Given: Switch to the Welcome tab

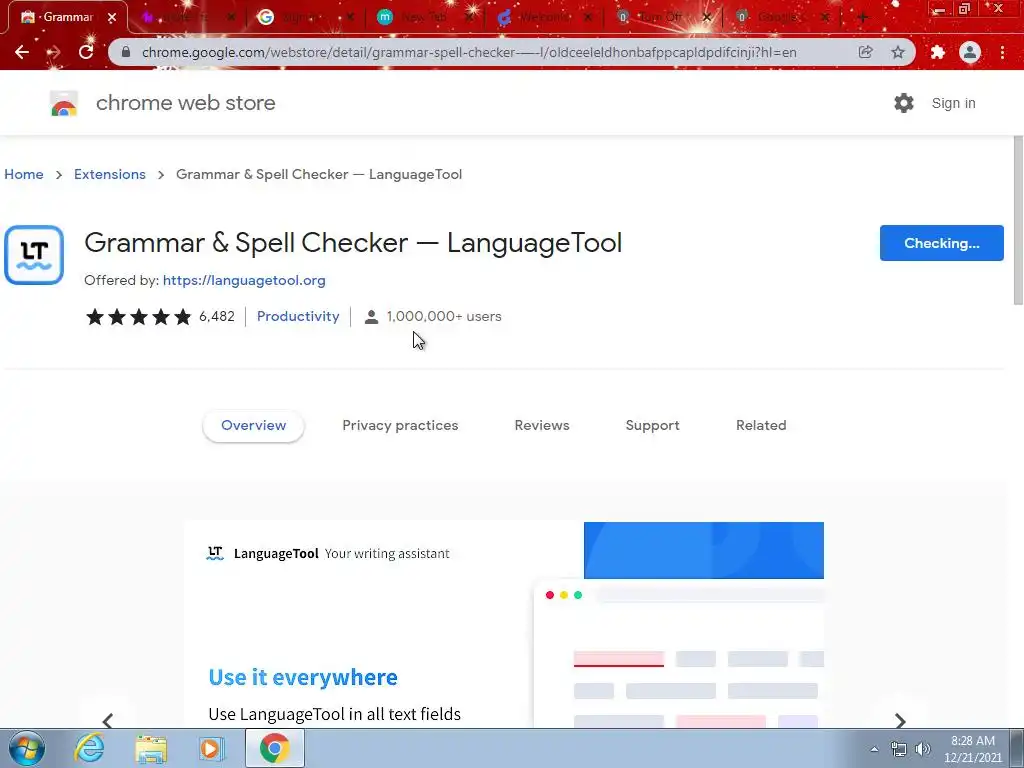Looking at the screenshot, I should point(543,18).
